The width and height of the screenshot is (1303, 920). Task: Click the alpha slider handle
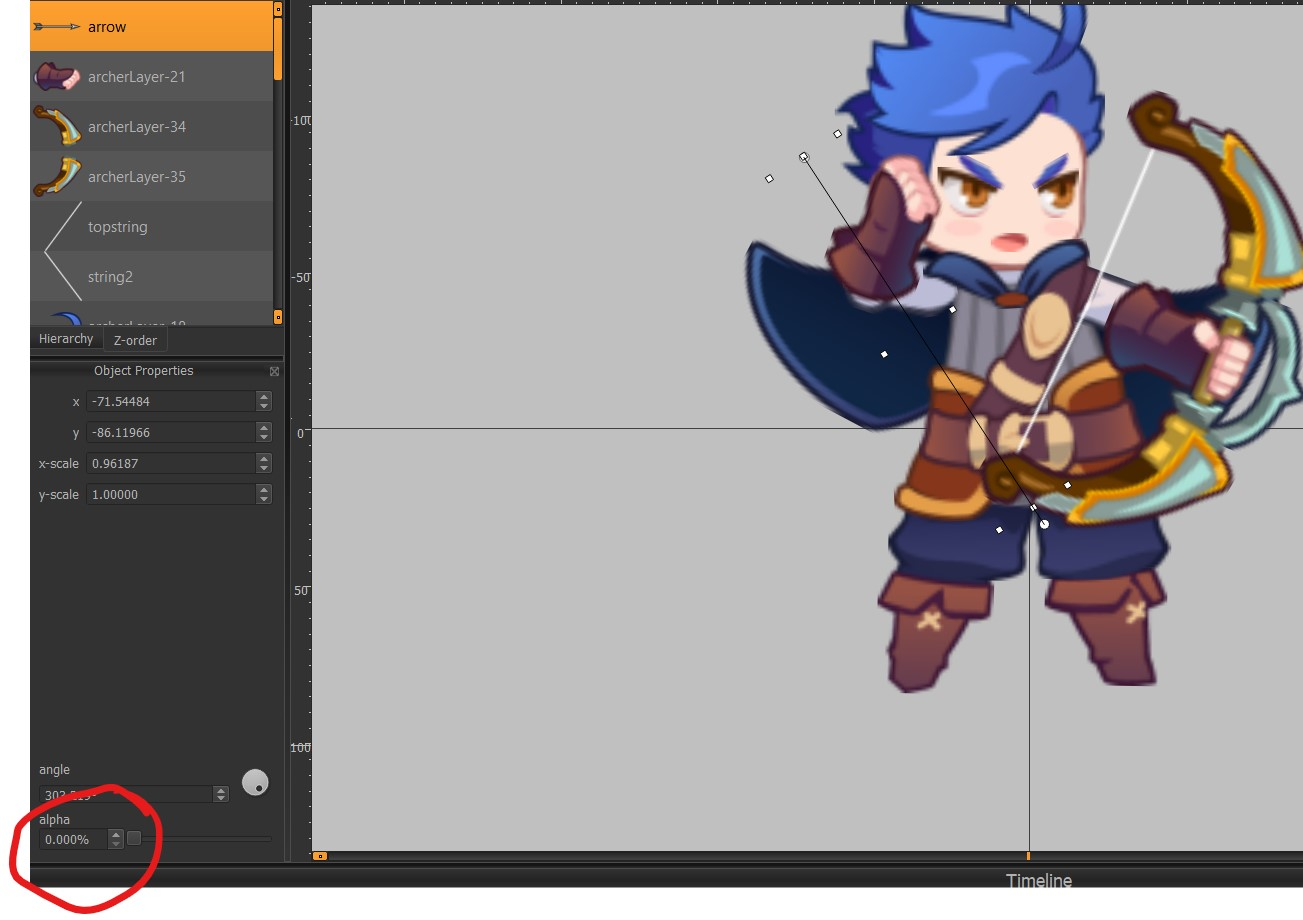tap(134, 838)
